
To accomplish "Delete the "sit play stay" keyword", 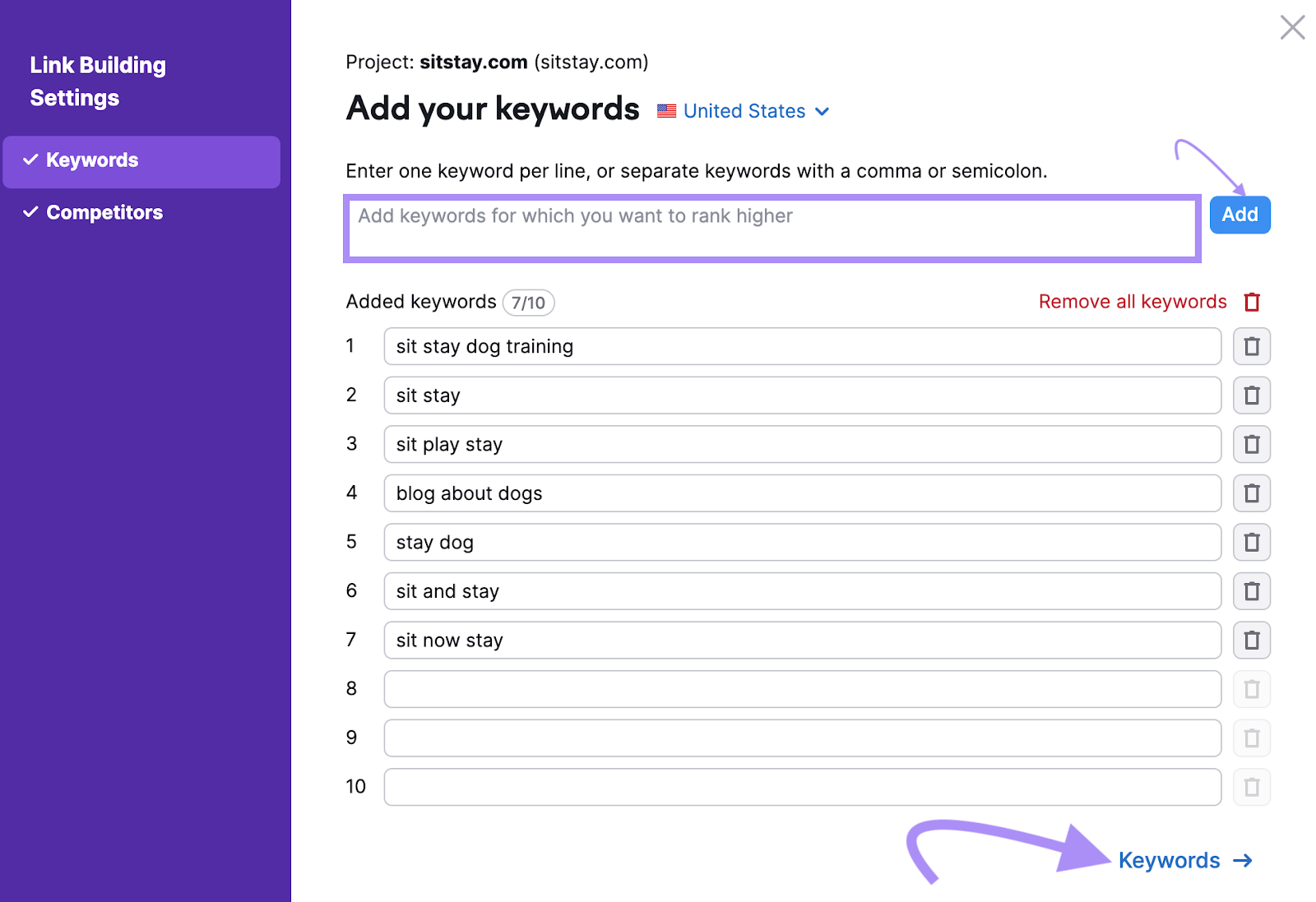I will click(x=1251, y=444).
